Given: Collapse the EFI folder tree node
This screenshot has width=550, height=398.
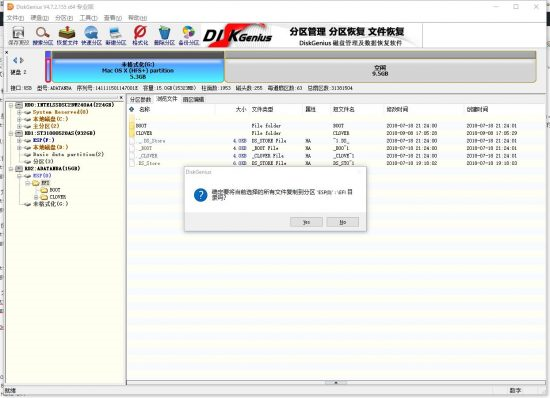Looking at the screenshot, I should [x=28, y=183].
